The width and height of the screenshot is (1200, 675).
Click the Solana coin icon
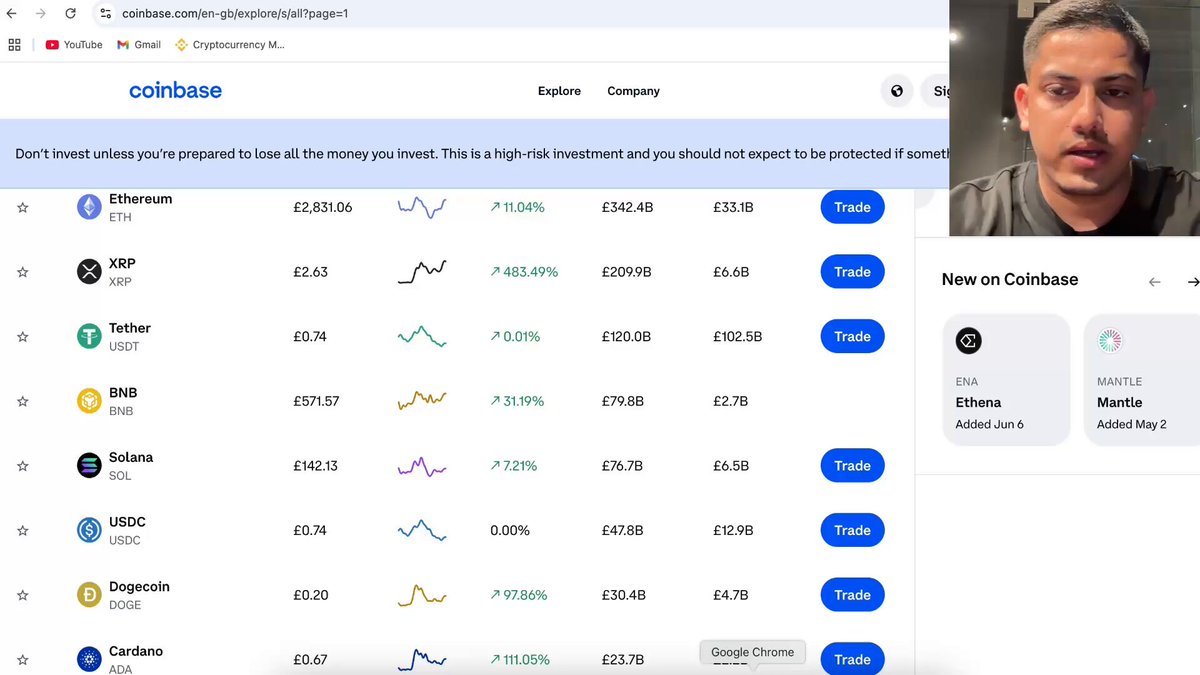(90, 466)
